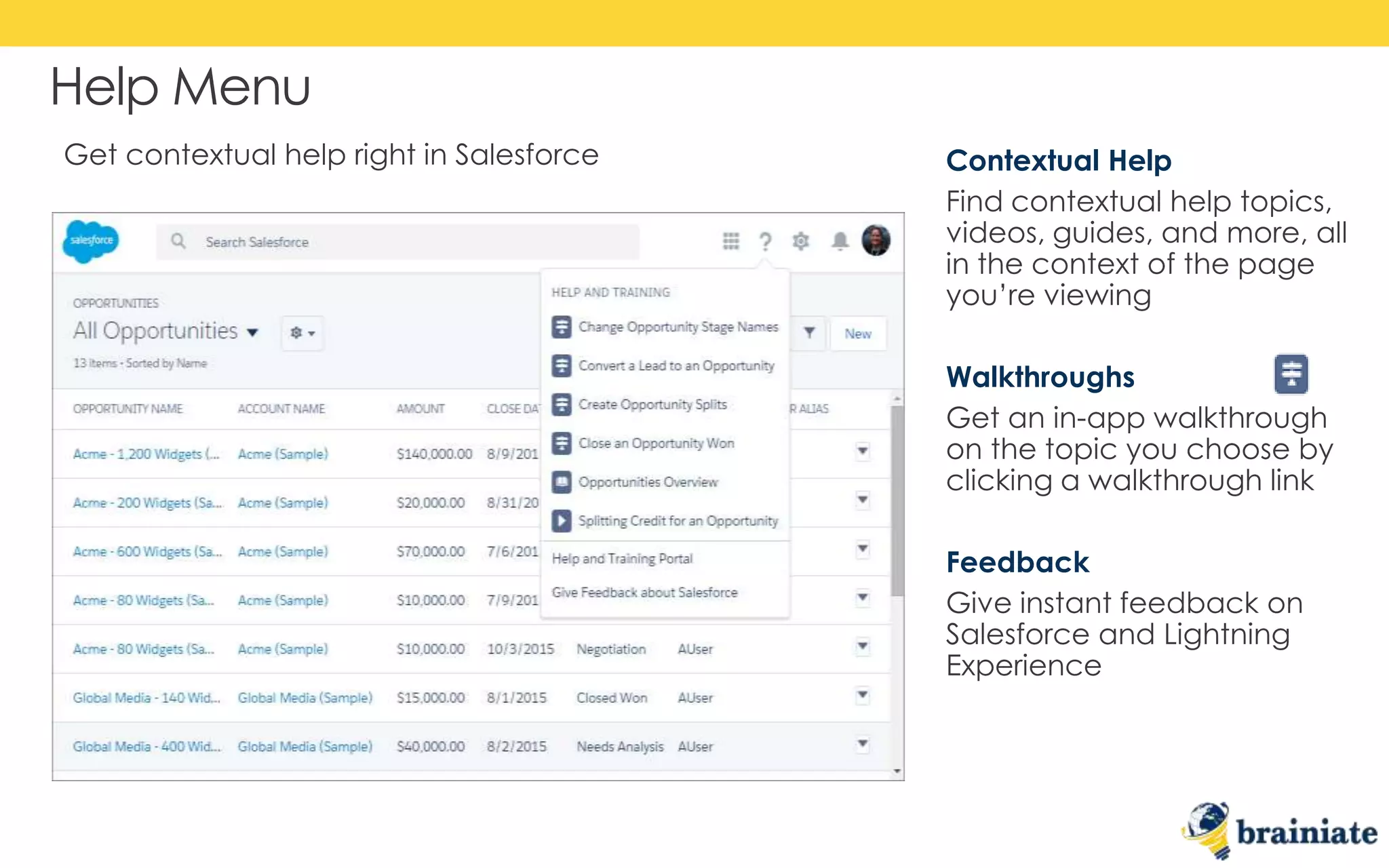Click book icon beside Opportunities Overview
Screen dimensions: 1389x868
561,482
